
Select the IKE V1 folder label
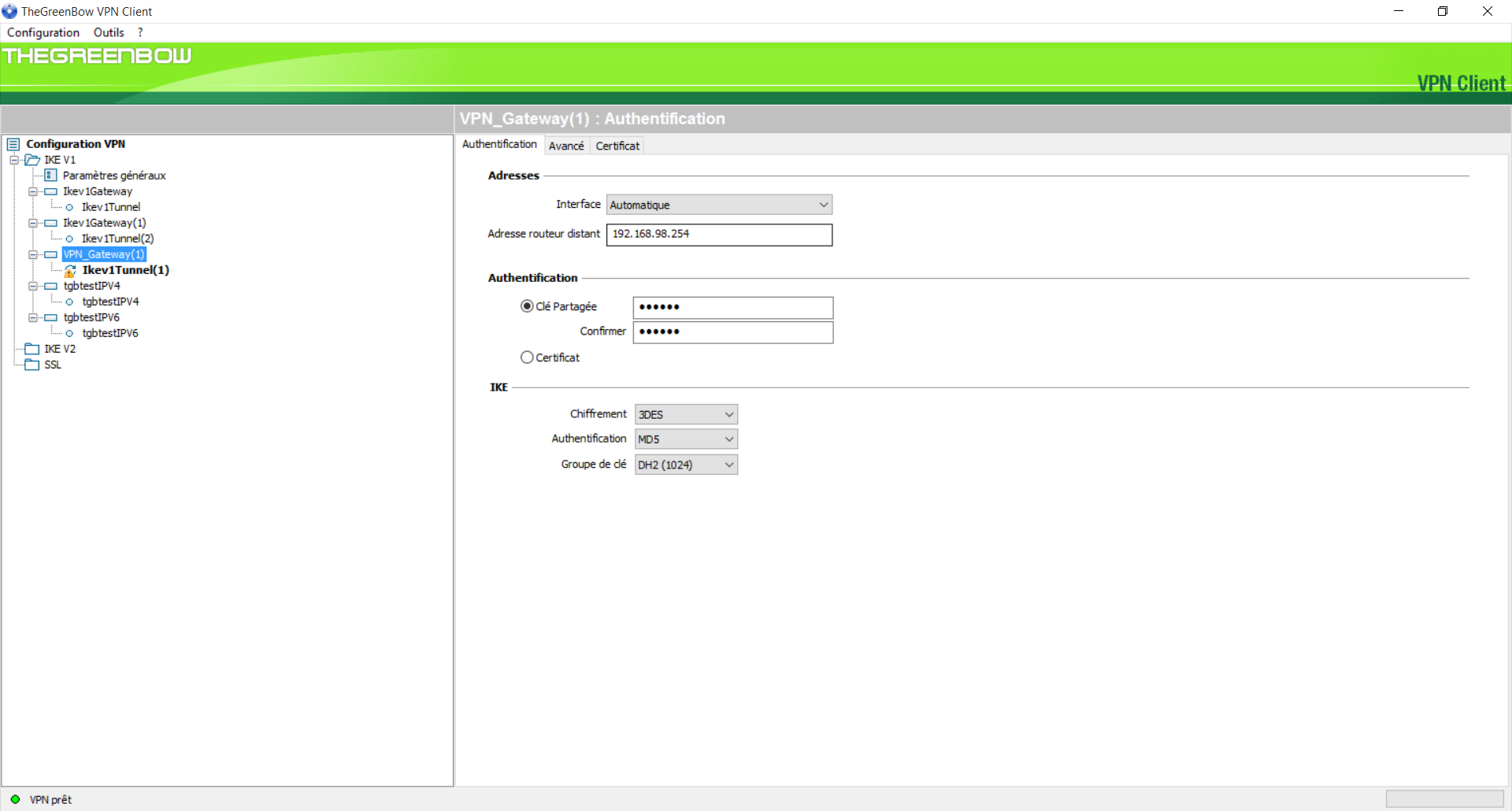coord(60,160)
